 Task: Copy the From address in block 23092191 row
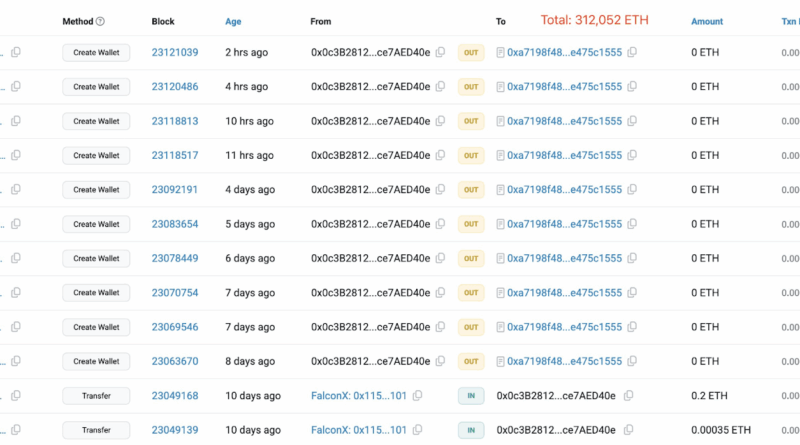pyautogui.click(x=440, y=189)
